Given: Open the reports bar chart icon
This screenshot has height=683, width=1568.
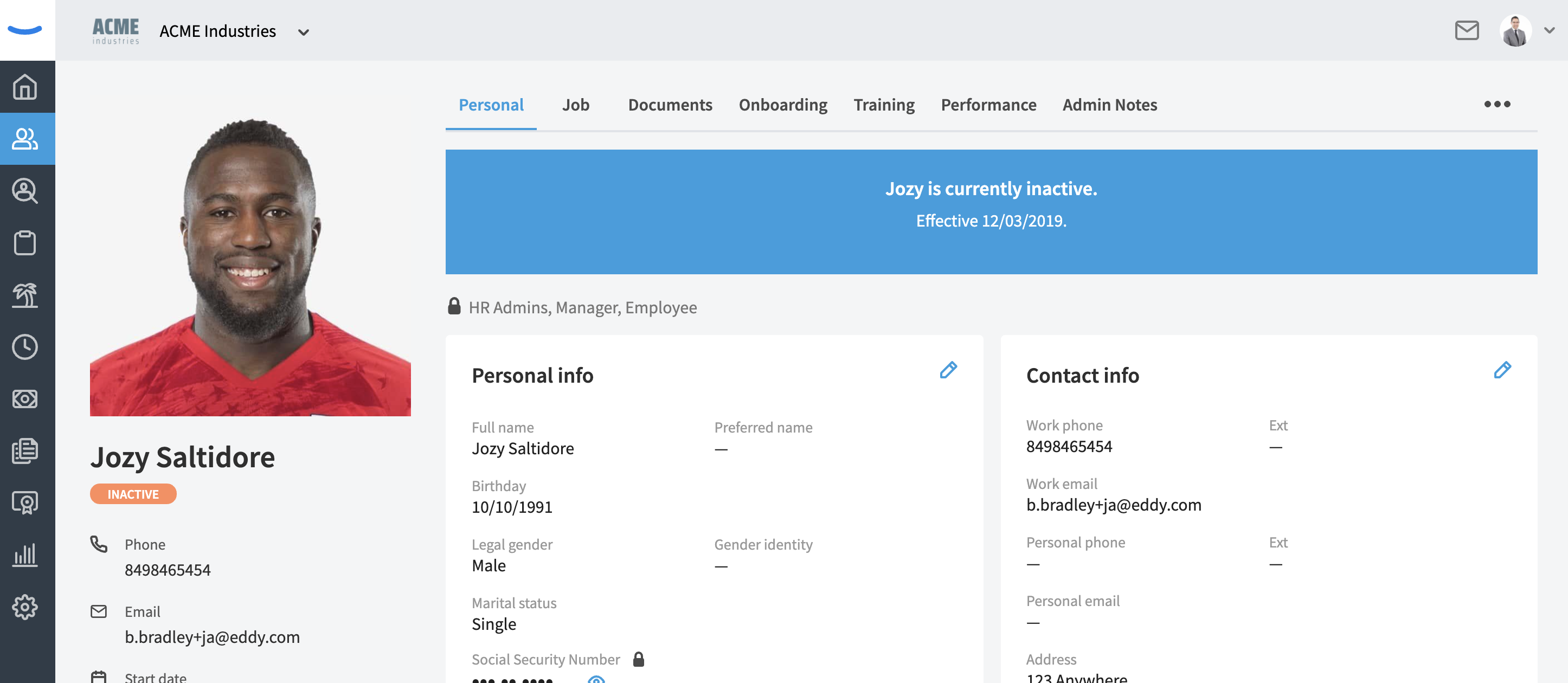Looking at the screenshot, I should 25,555.
